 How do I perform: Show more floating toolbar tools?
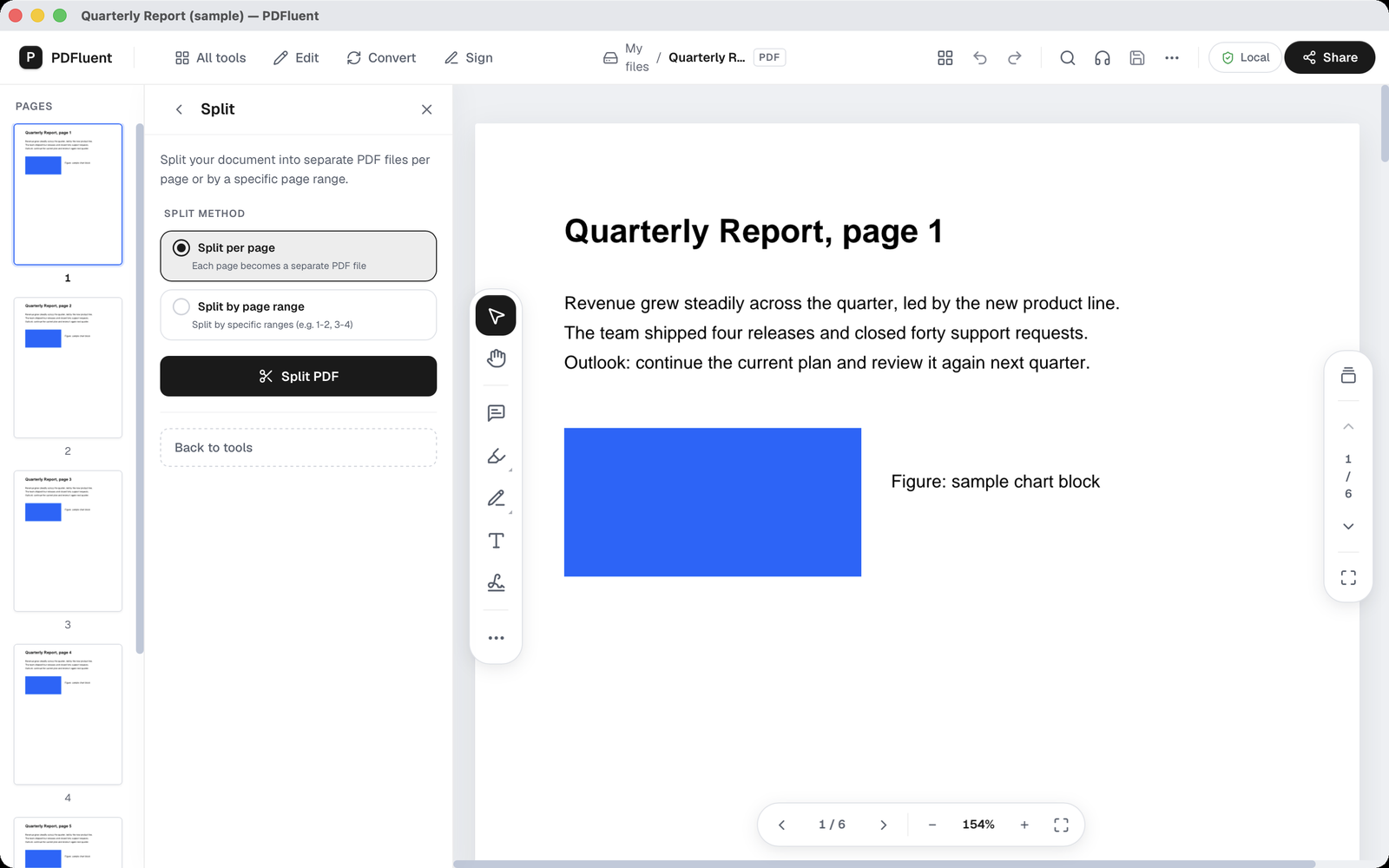coord(496,638)
